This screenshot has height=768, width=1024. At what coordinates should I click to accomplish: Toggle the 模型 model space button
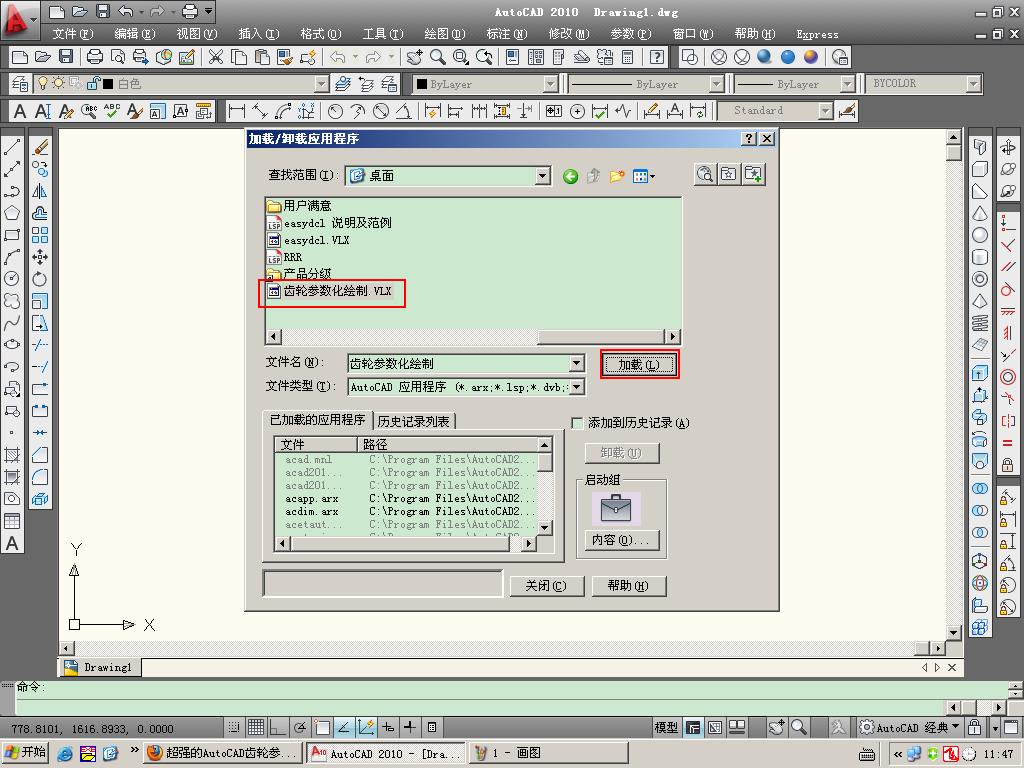pos(666,727)
